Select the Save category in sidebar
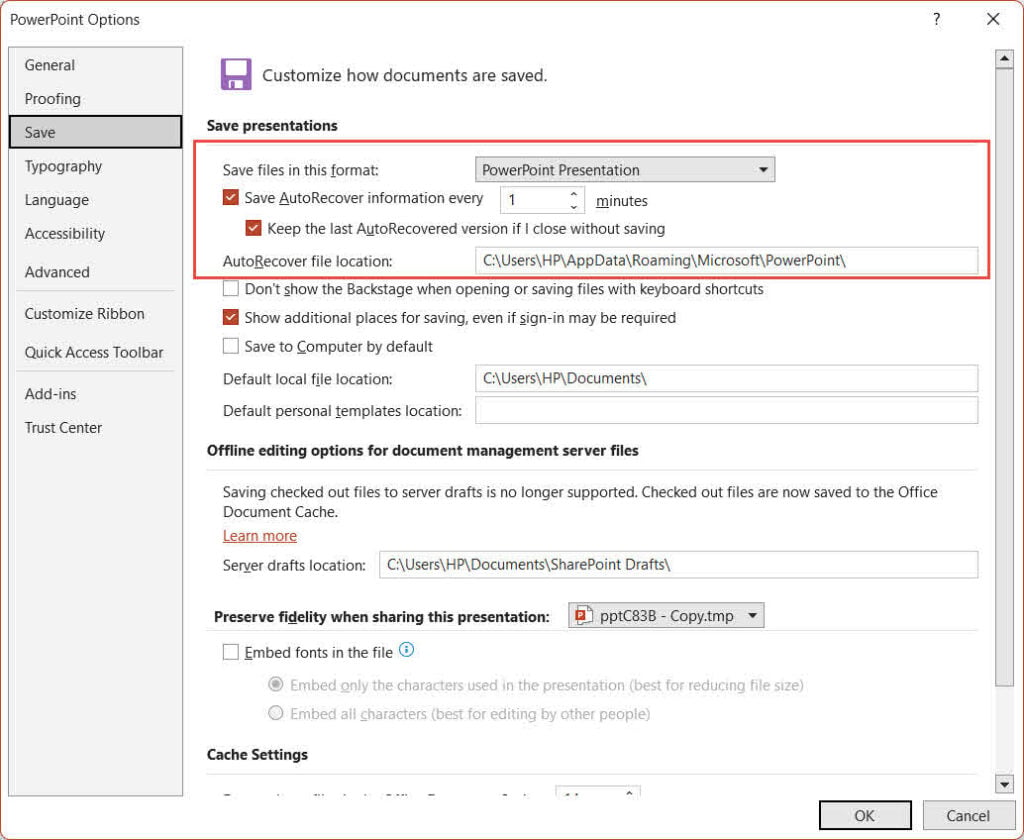This screenshot has height=840, width=1024. coord(95,132)
